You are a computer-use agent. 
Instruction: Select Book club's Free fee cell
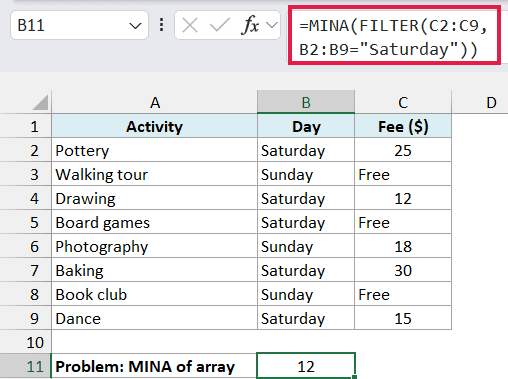[403, 294]
